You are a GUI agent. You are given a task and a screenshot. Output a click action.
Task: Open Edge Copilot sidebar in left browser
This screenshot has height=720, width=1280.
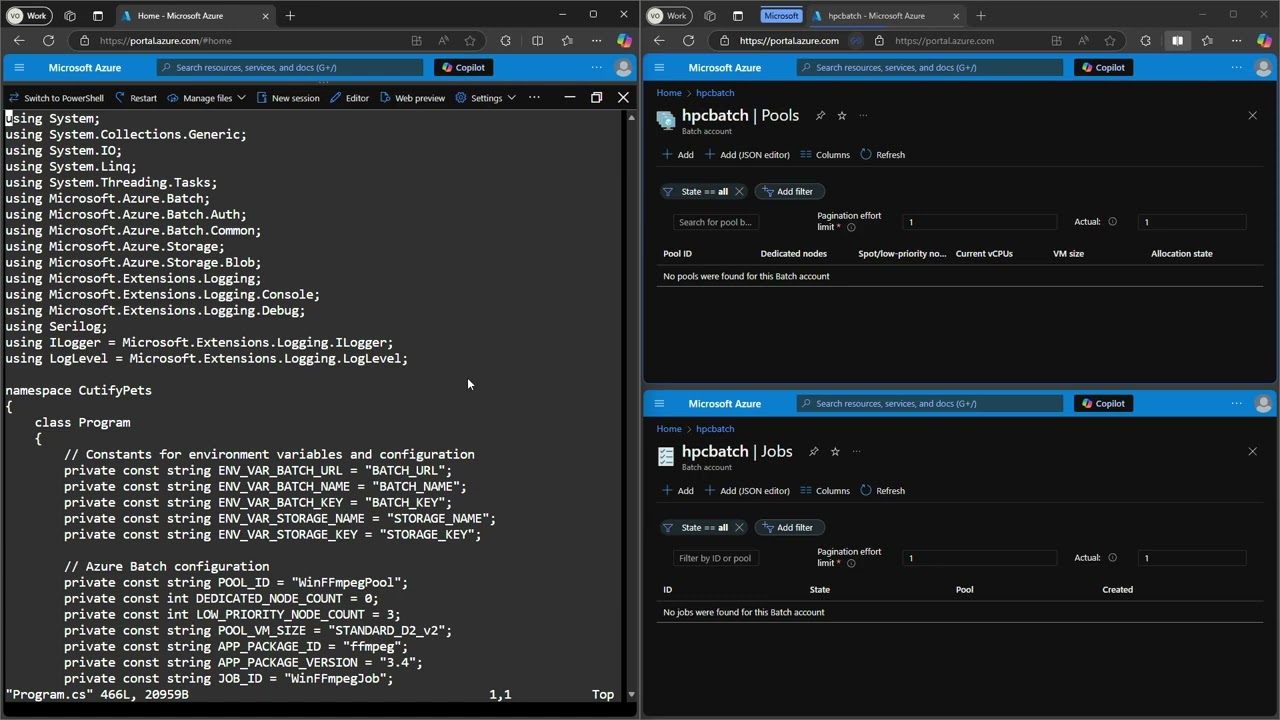tap(623, 41)
